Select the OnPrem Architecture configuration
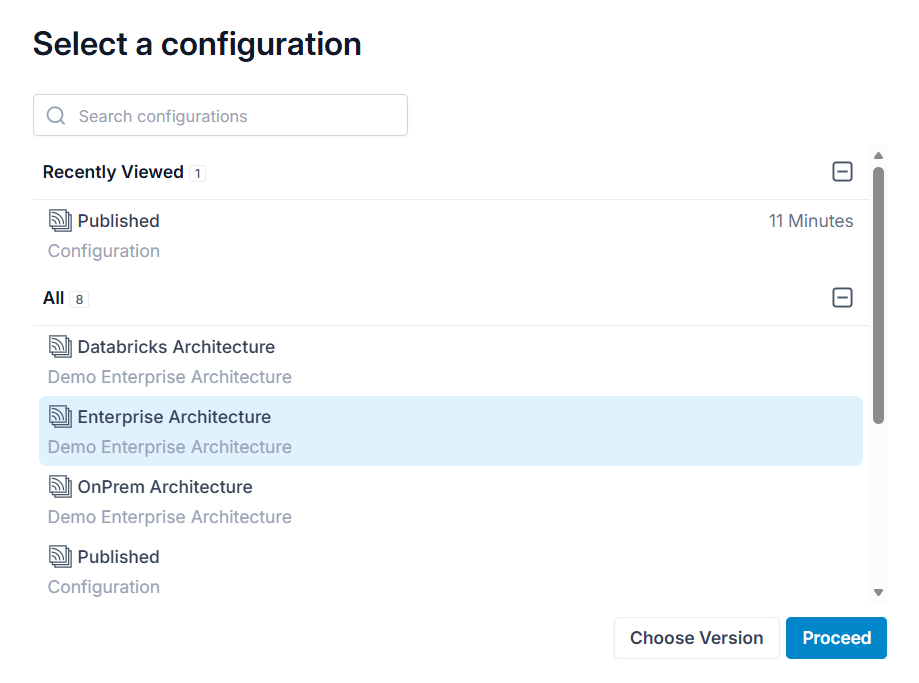Viewport: 919px width, 683px height. (451, 501)
